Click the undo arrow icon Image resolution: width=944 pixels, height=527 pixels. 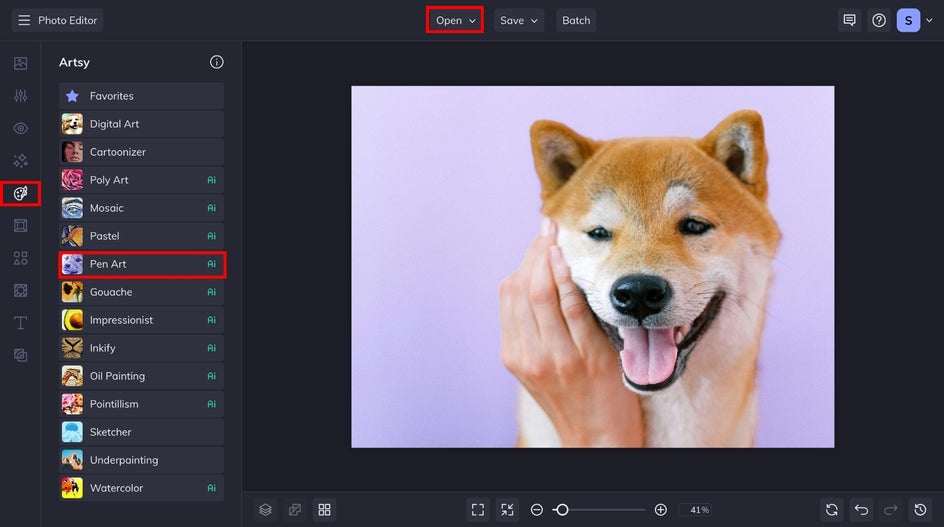tap(862, 510)
